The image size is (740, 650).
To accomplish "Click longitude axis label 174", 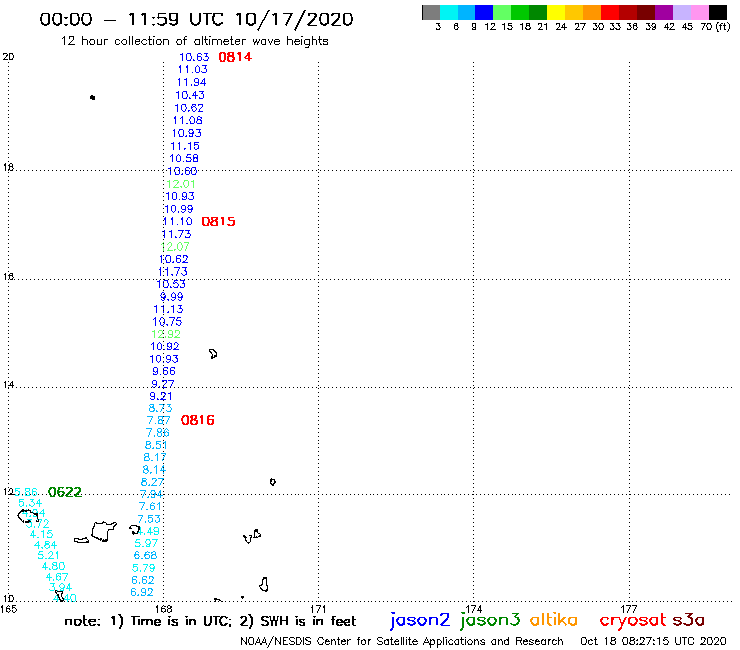I will 473,609.
